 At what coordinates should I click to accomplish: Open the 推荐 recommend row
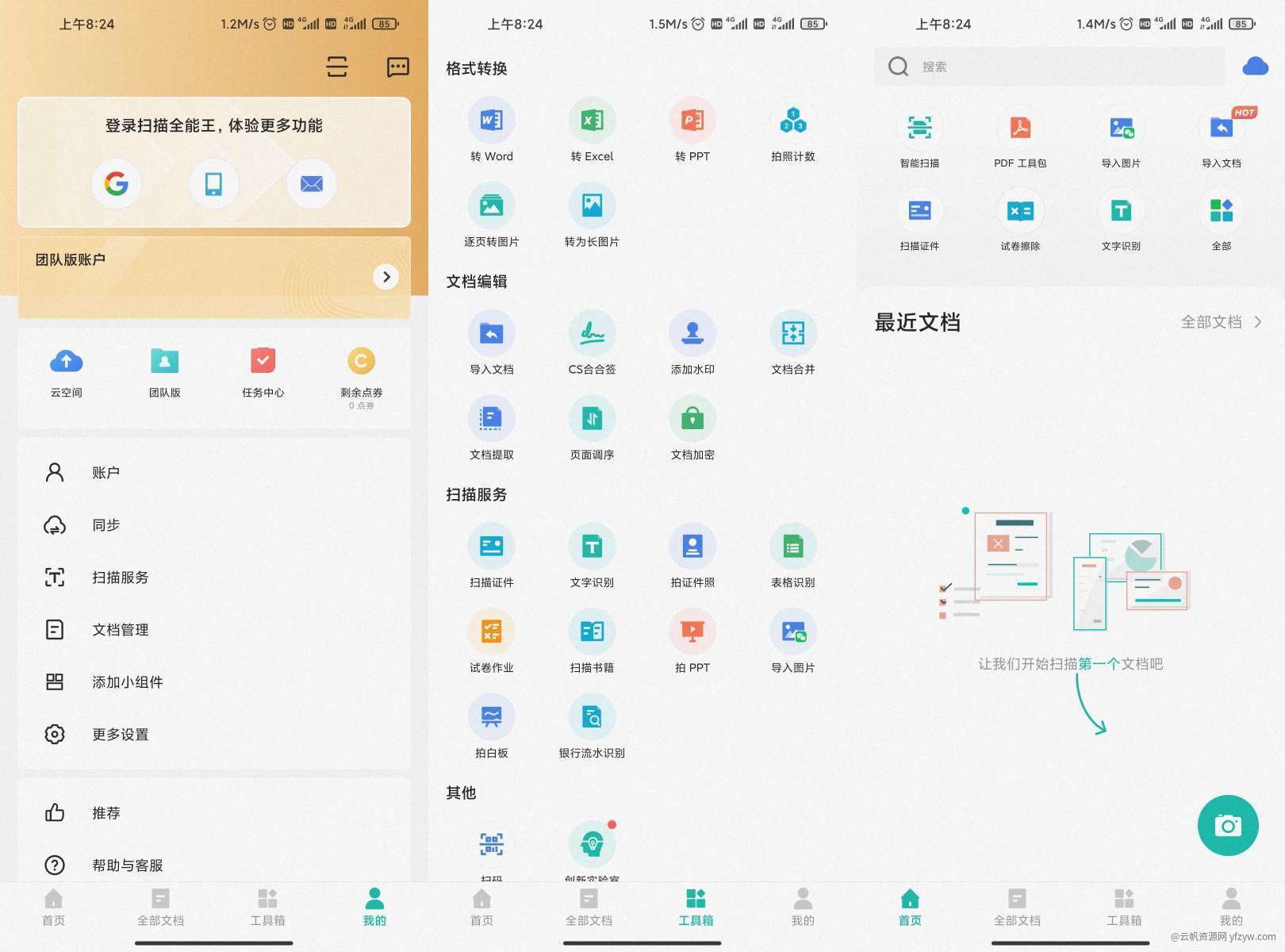(214, 813)
